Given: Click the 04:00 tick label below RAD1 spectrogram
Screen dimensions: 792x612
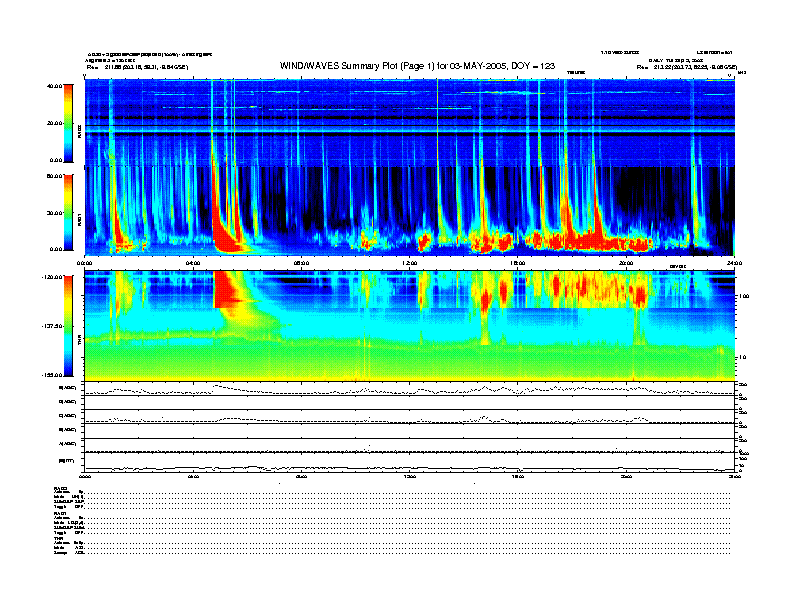Looking at the screenshot, I should pos(193,263).
